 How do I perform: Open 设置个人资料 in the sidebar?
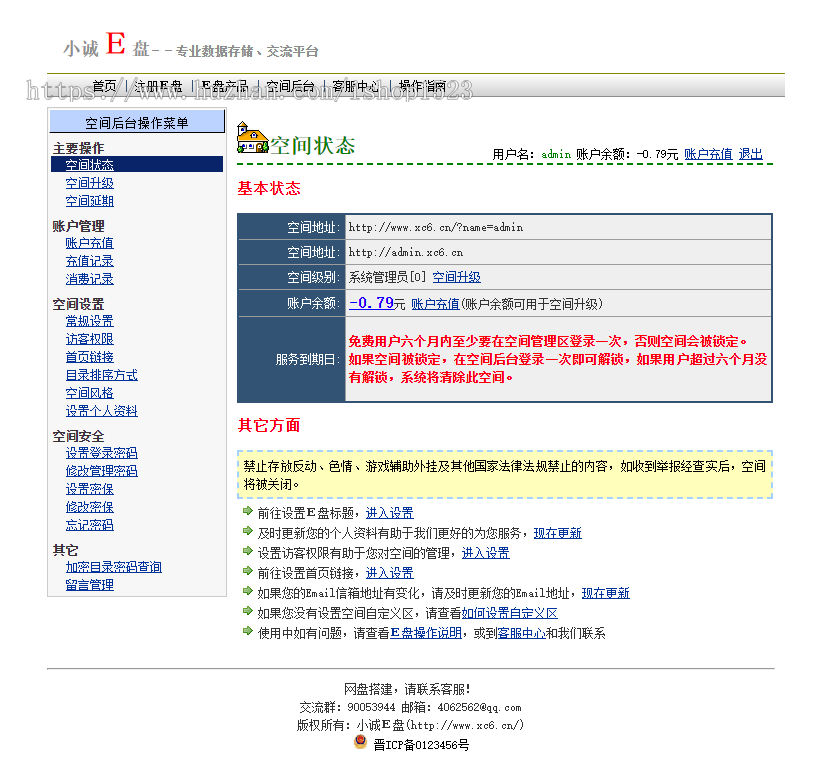coord(101,411)
